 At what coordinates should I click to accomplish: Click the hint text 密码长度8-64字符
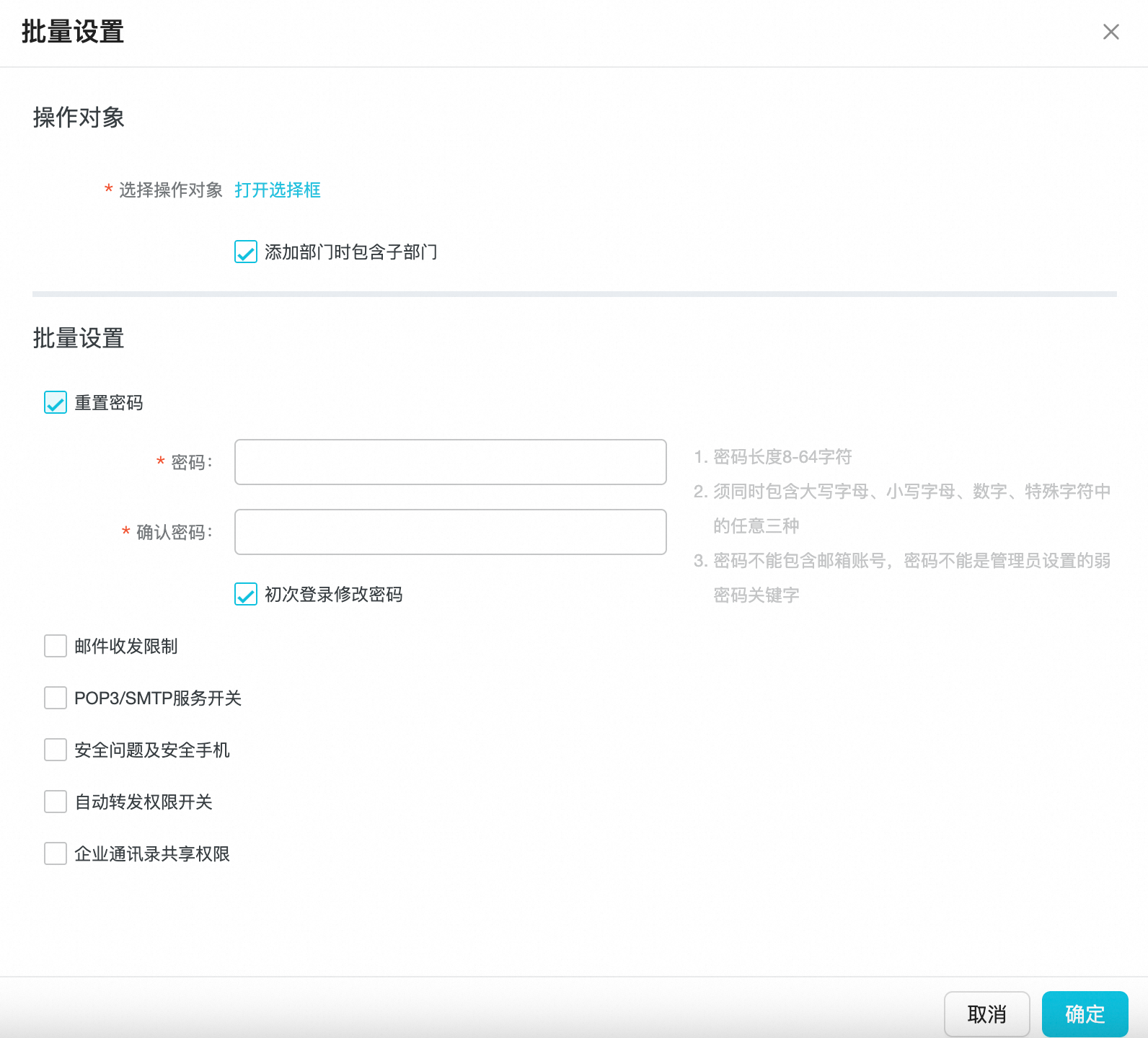(x=782, y=457)
